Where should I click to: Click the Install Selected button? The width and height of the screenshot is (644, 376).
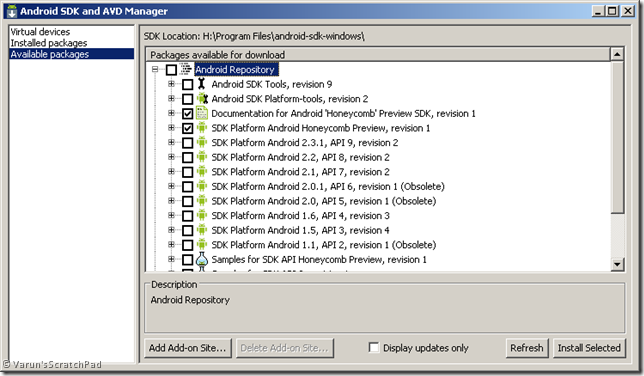589,348
